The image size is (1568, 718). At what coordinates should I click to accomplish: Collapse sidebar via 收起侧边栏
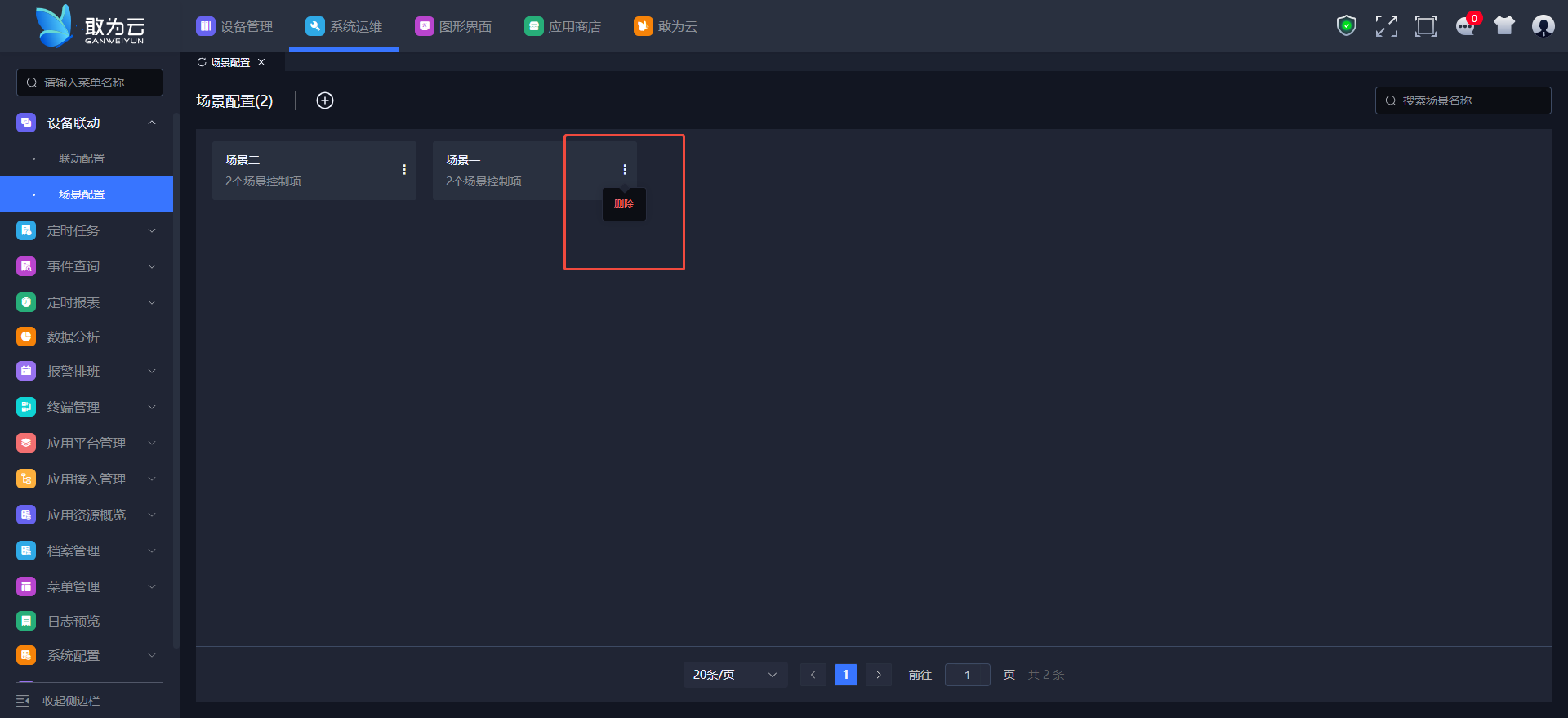point(58,701)
